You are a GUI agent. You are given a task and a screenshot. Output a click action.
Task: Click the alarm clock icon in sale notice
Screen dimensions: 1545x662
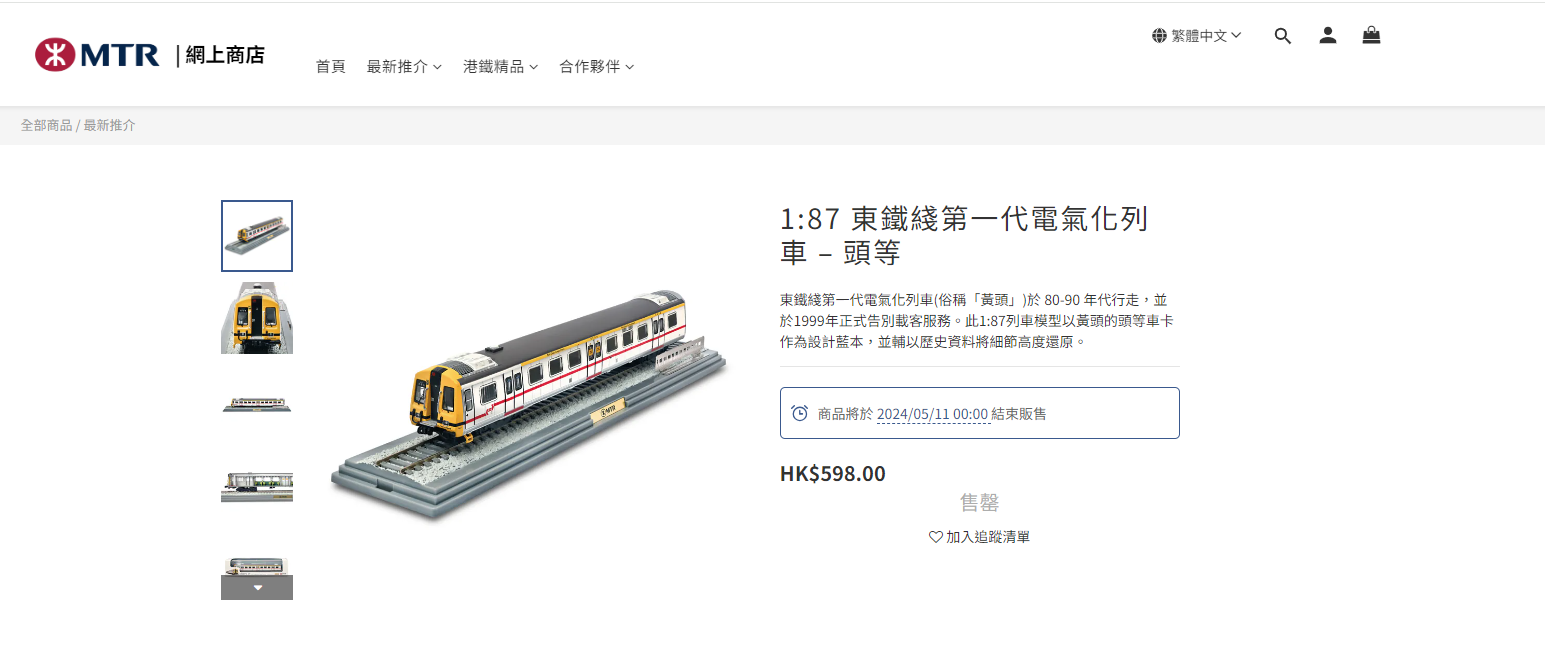pyautogui.click(x=799, y=413)
